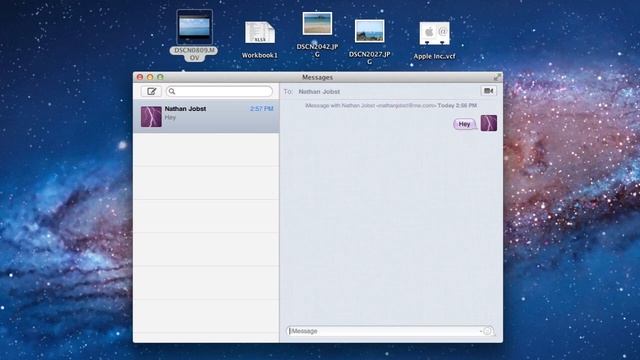Click the To recipient Nathan Jobst
Viewport: 640px width, 360px height.
[319, 92]
